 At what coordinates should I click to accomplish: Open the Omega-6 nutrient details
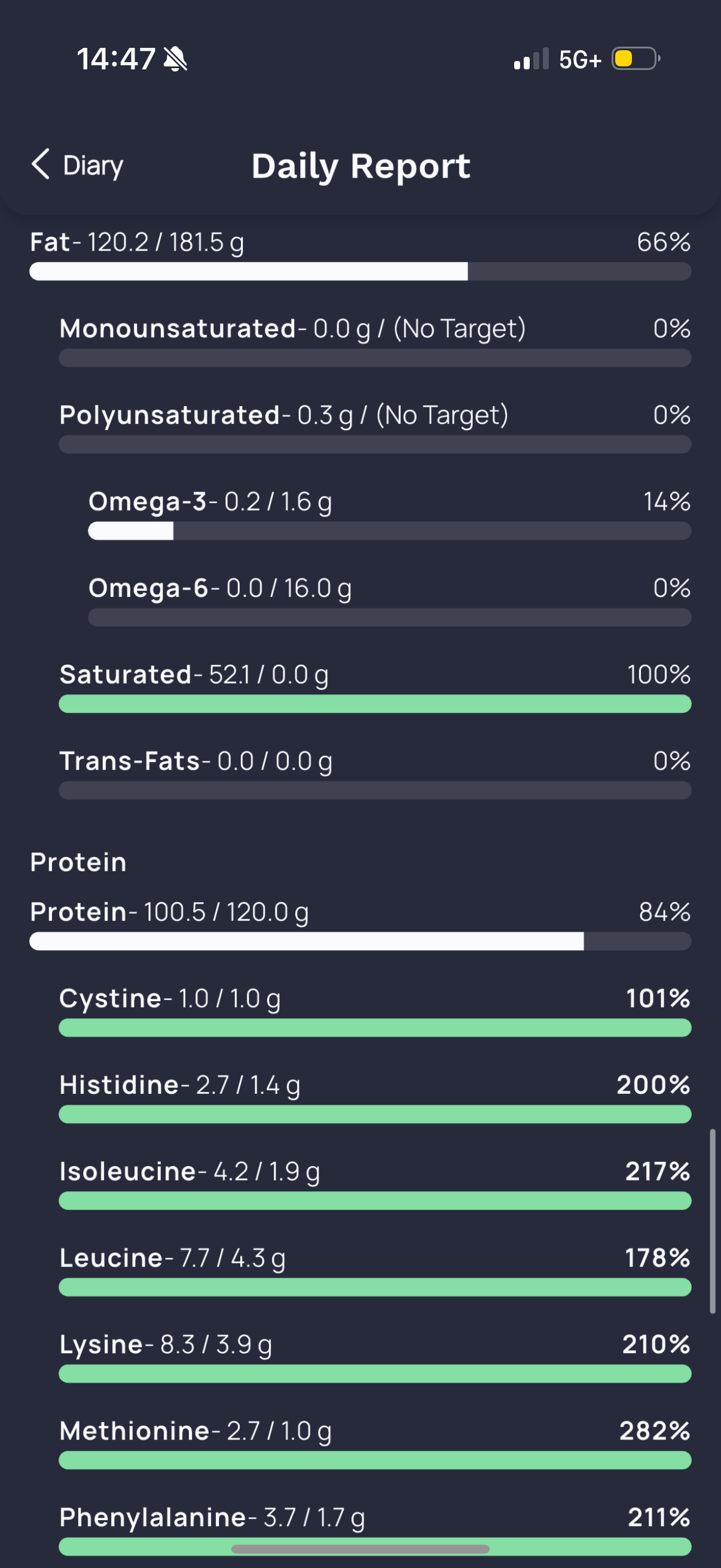[389, 600]
